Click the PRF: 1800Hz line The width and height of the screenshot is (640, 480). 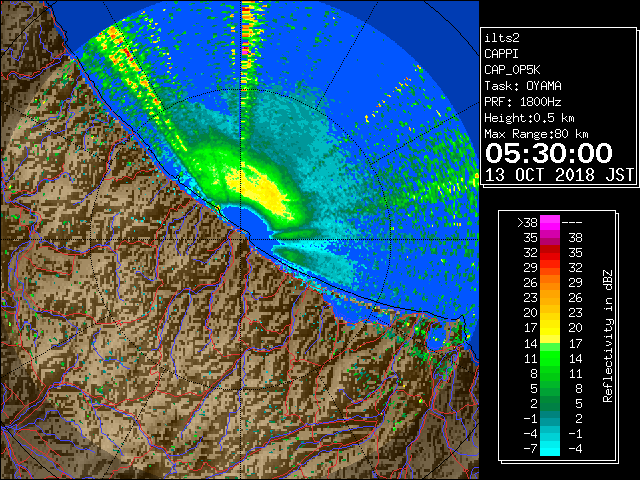point(523,102)
